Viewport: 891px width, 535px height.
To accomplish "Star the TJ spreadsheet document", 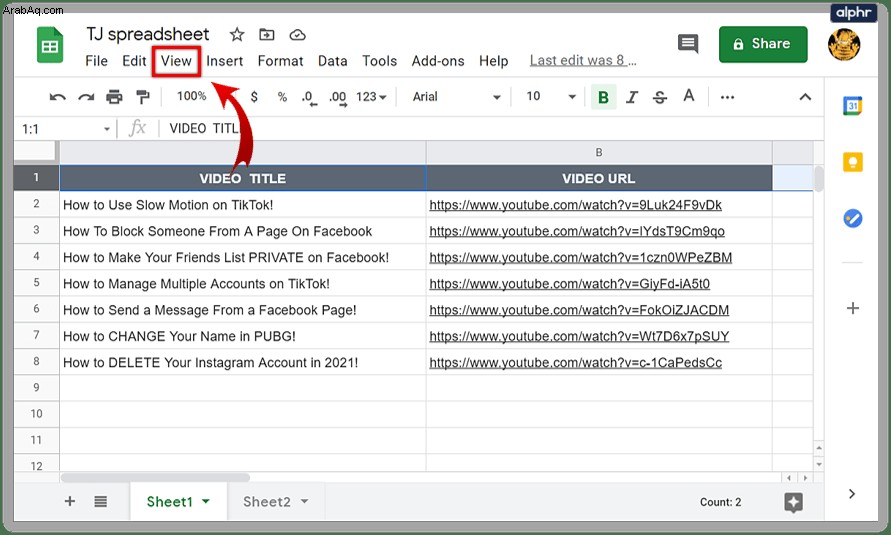I will point(237,35).
